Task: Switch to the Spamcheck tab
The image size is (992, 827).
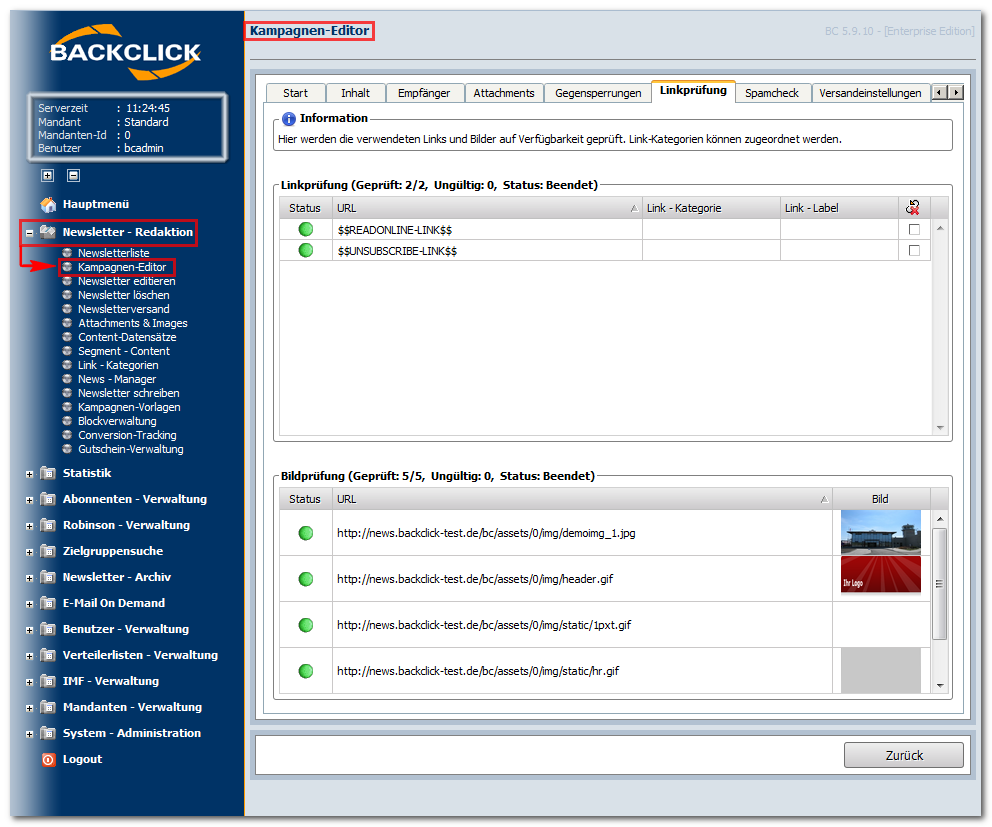Action: click(772, 93)
